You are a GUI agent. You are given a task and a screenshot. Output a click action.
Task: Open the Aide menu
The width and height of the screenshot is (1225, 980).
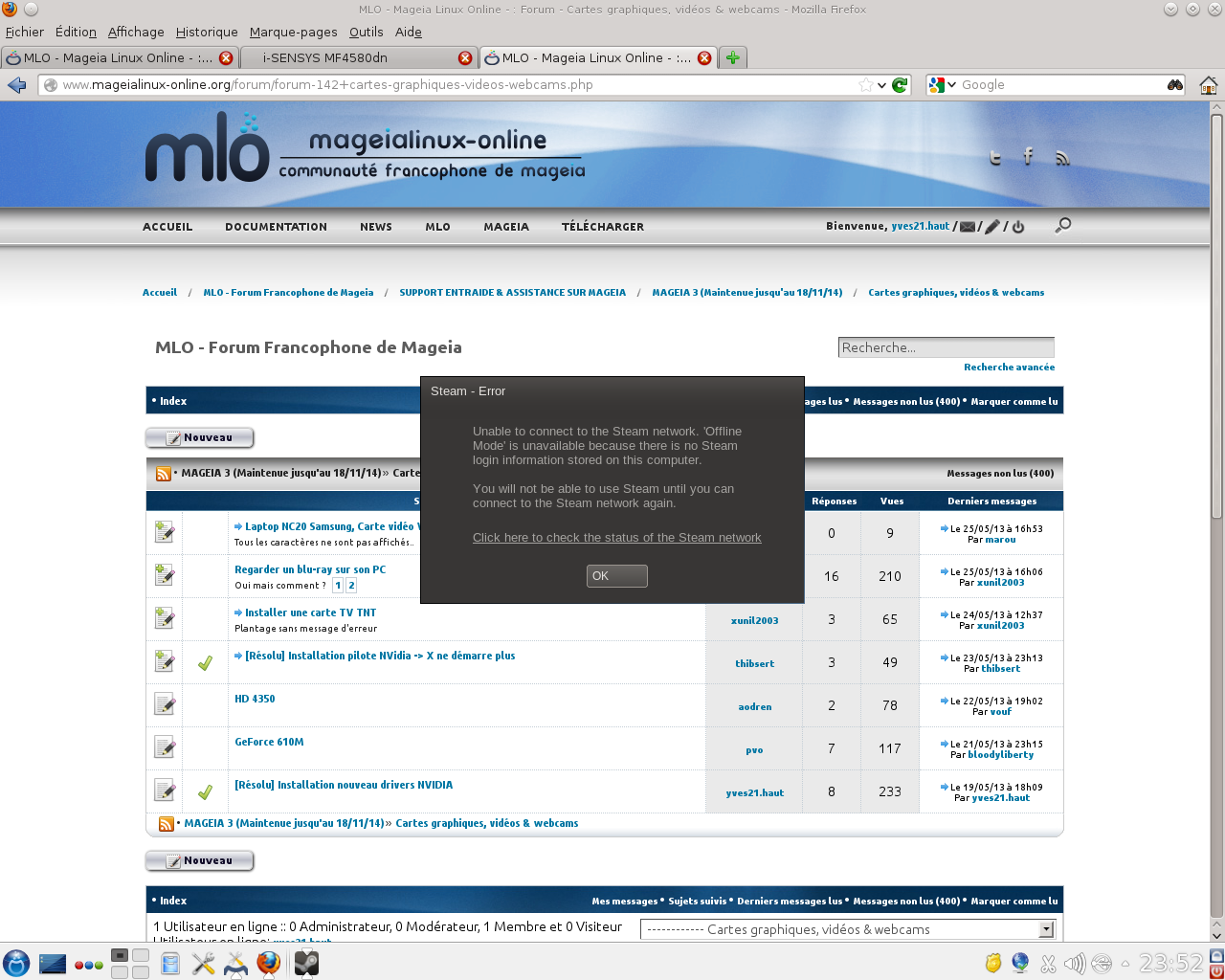pyautogui.click(x=409, y=32)
